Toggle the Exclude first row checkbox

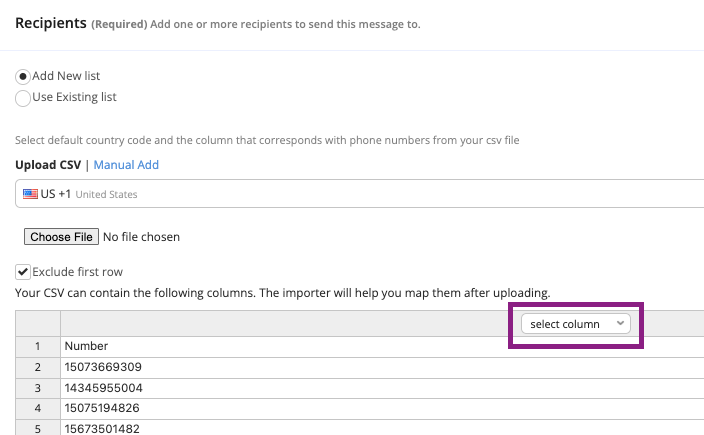[x=23, y=271]
